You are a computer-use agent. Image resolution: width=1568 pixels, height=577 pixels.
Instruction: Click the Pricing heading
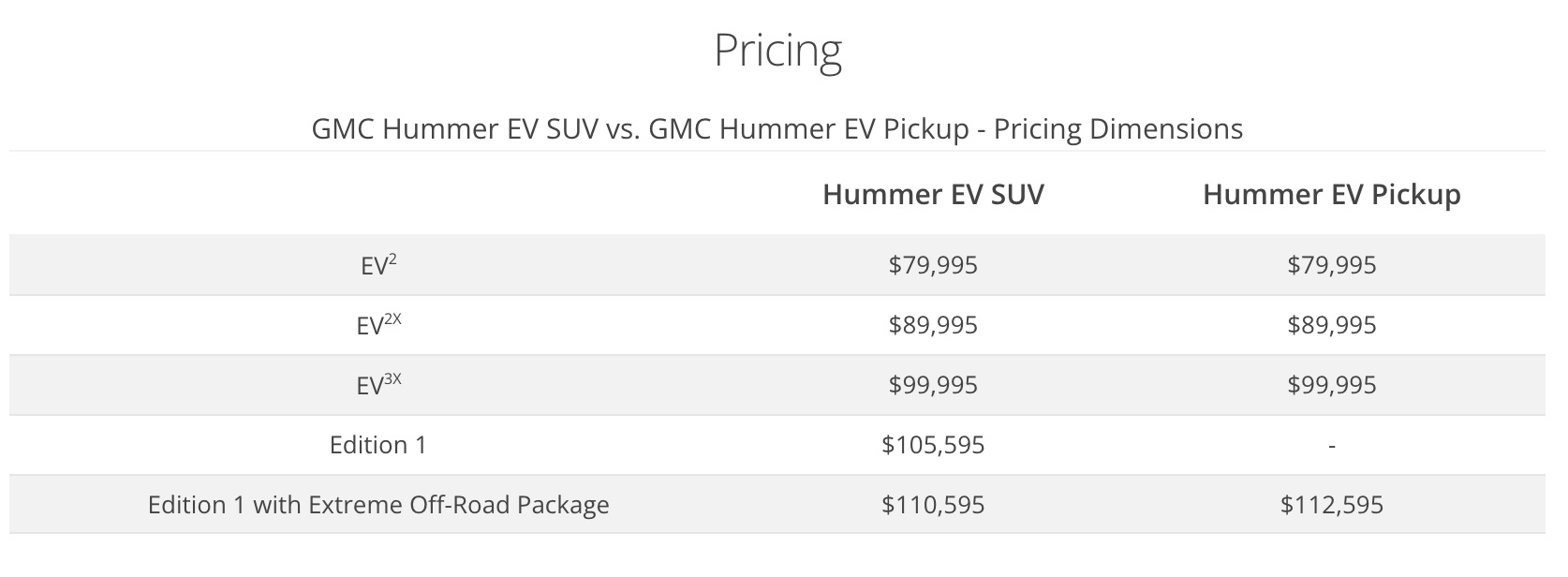[777, 51]
